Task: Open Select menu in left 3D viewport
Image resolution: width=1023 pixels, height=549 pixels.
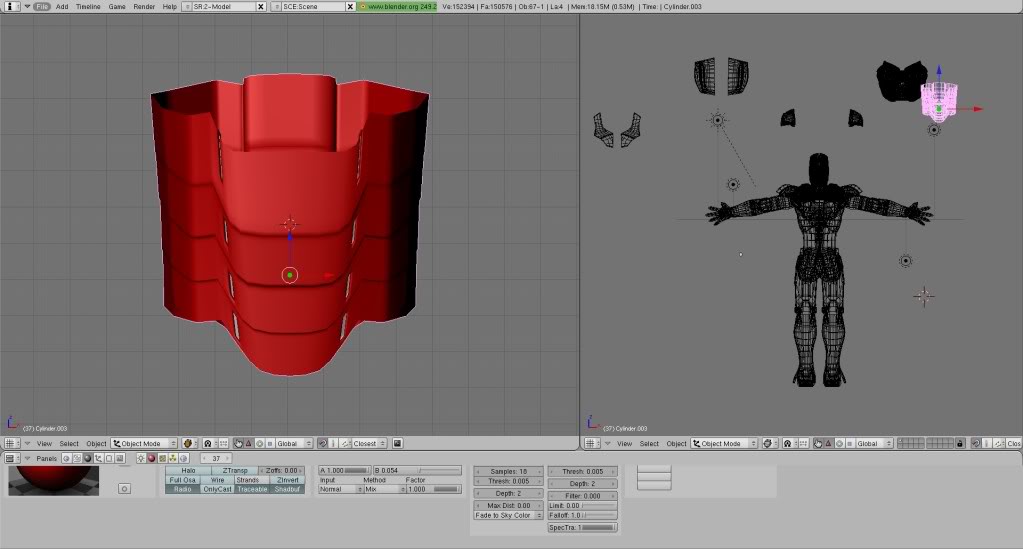Action: click(69, 443)
